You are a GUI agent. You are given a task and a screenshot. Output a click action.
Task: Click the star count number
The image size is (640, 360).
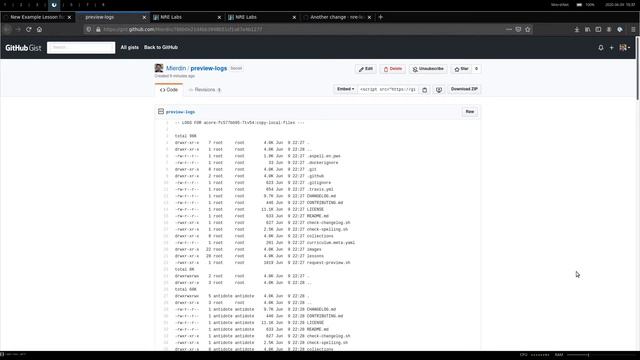coord(476,69)
